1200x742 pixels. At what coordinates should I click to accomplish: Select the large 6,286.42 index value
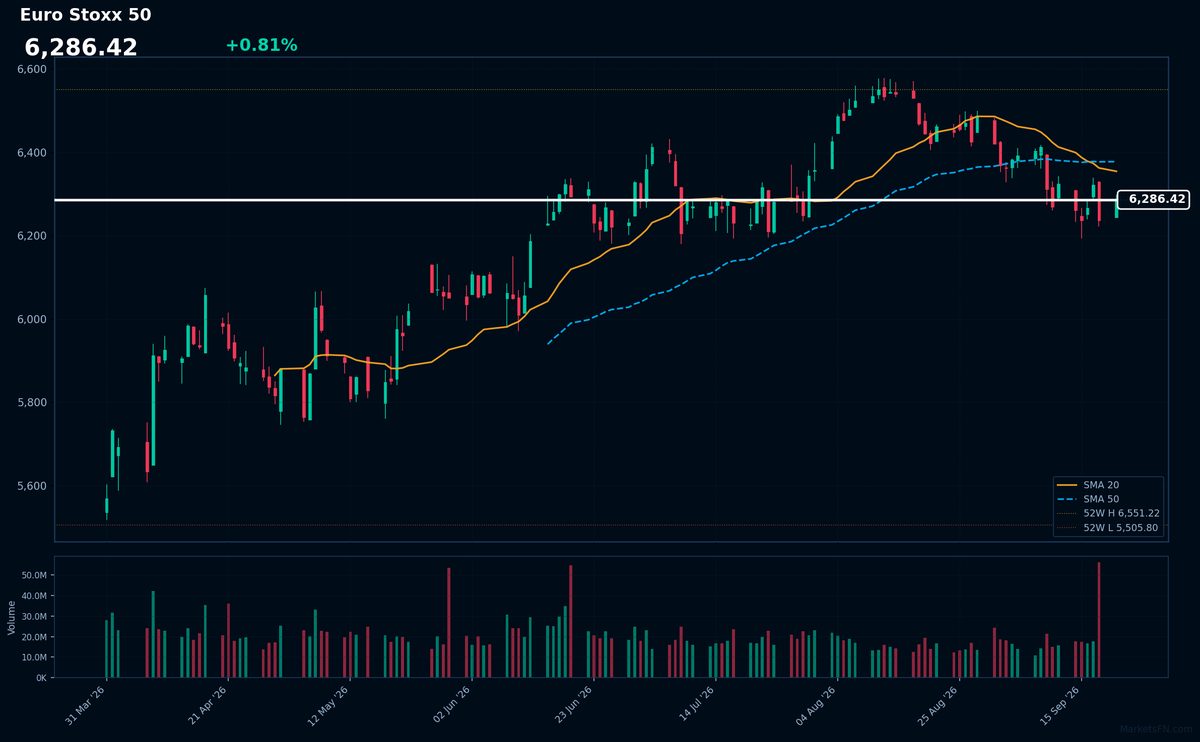(x=81, y=48)
